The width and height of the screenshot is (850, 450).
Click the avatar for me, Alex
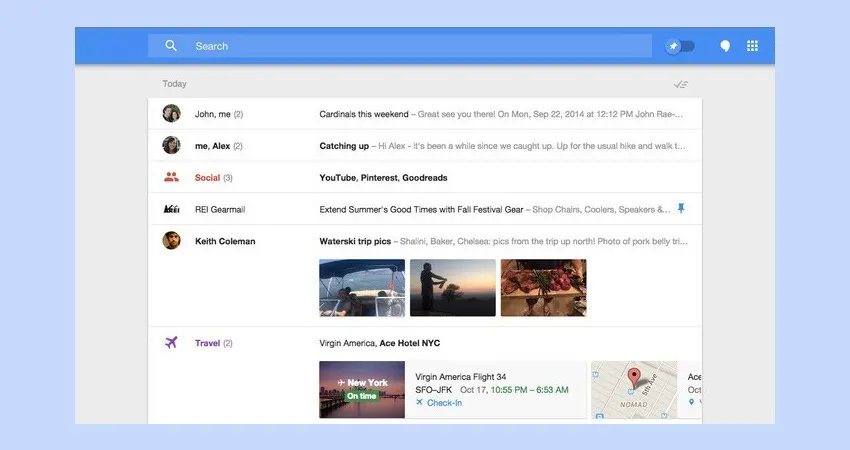[x=171, y=145]
